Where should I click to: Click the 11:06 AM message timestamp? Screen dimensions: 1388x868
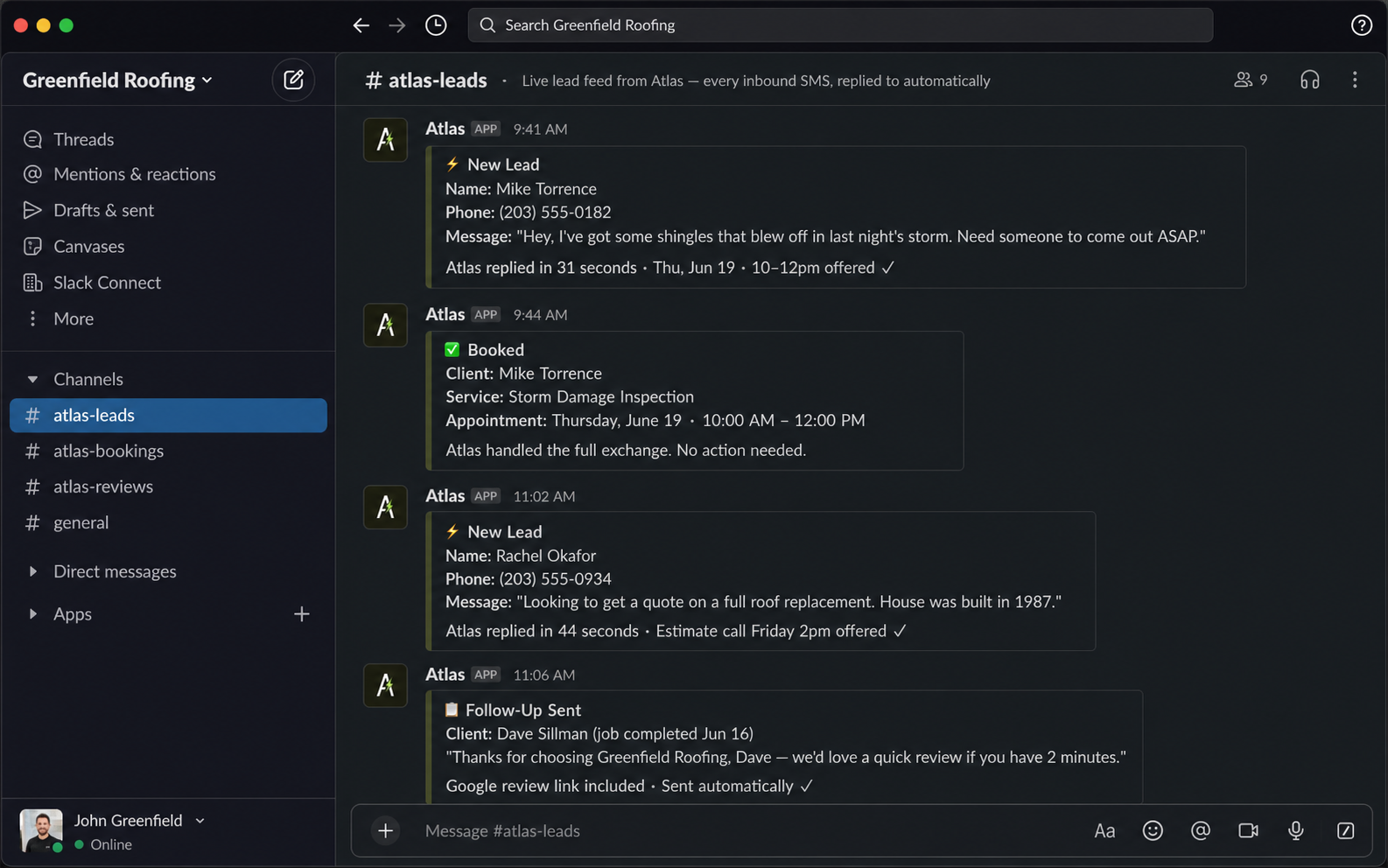point(543,675)
